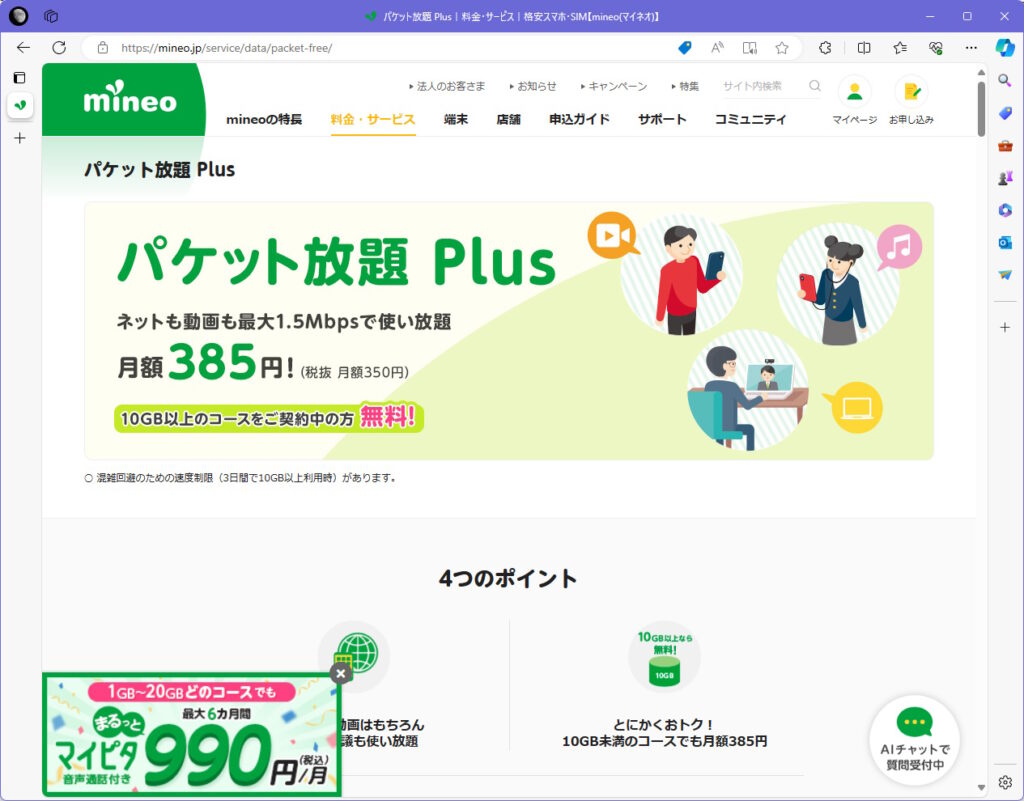Screen dimensions: 1024x801
Task: Click the page vertical scrollbar thumb
Action: [981, 108]
